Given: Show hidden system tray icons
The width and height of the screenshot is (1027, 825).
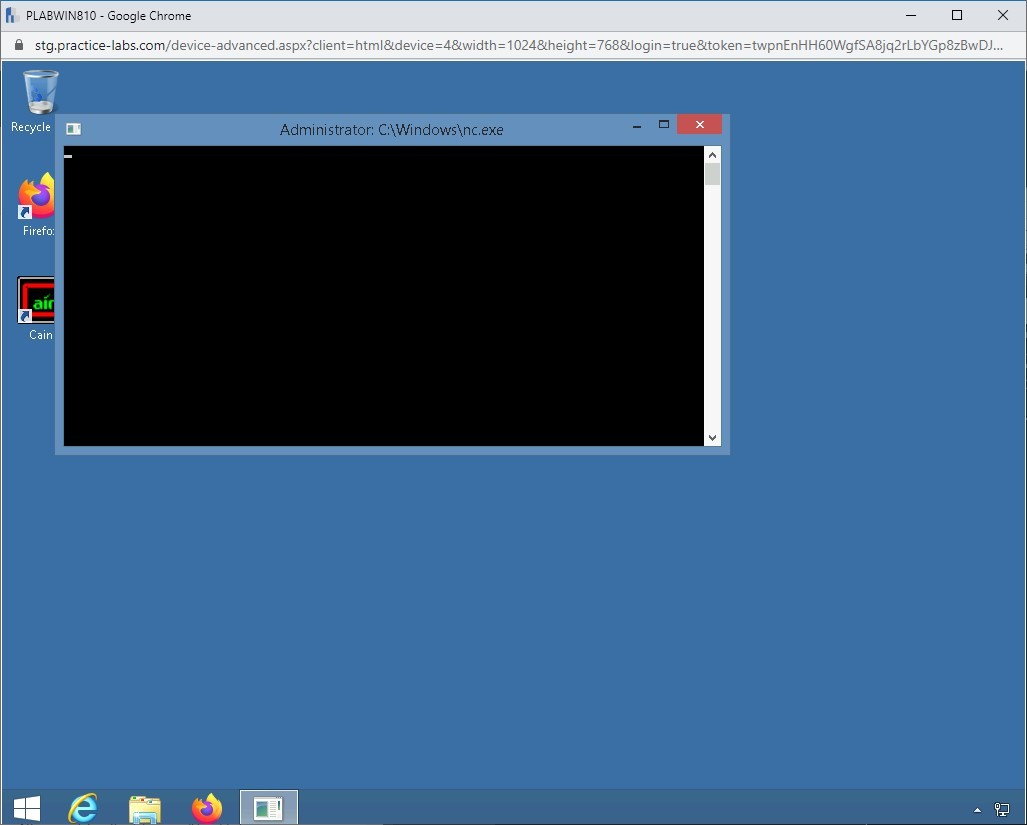Looking at the screenshot, I should [x=977, y=809].
